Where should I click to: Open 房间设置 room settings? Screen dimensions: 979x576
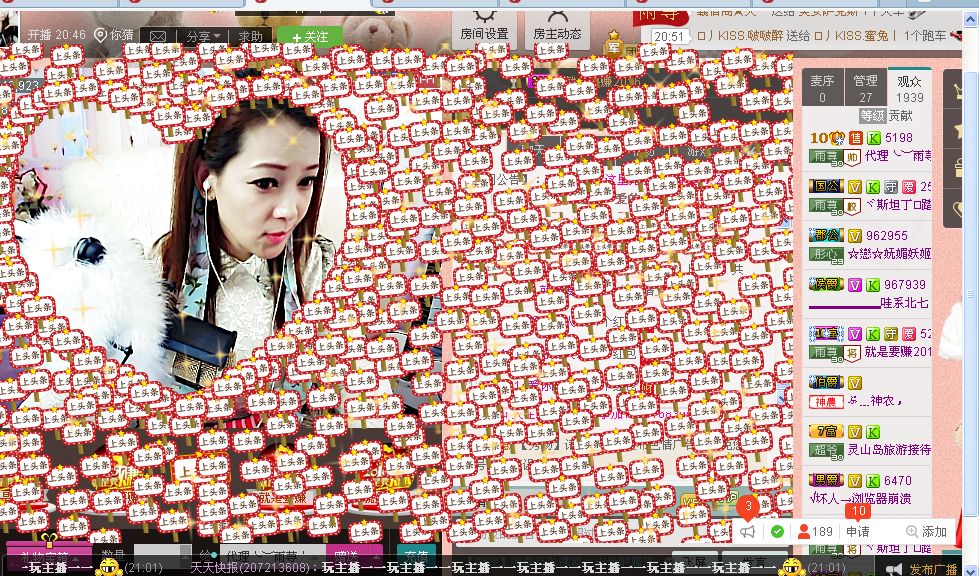(484, 33)
